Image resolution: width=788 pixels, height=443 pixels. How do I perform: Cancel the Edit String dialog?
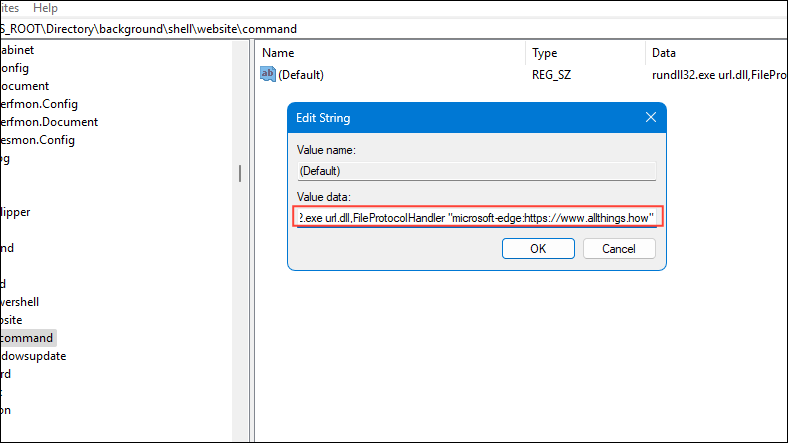tap(619, 249)
